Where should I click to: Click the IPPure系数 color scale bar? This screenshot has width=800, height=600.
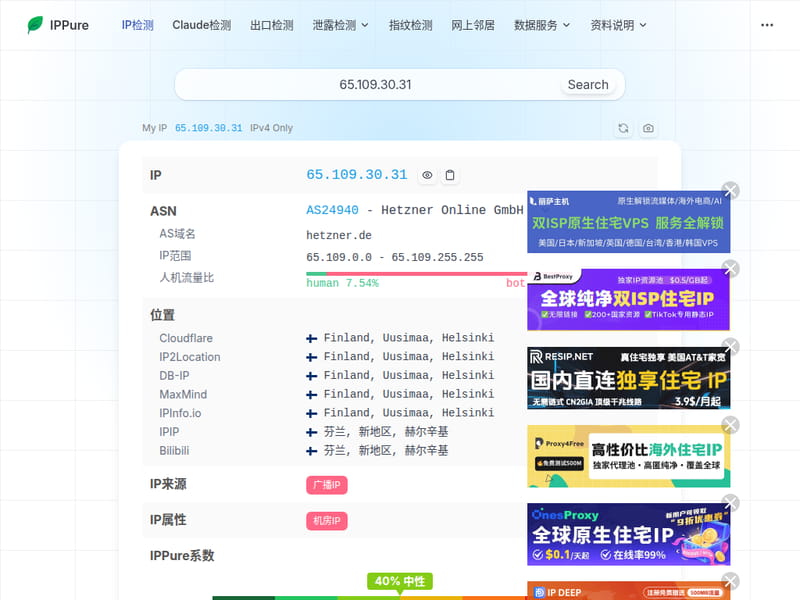pyautogui.click(x=369, y=598)
